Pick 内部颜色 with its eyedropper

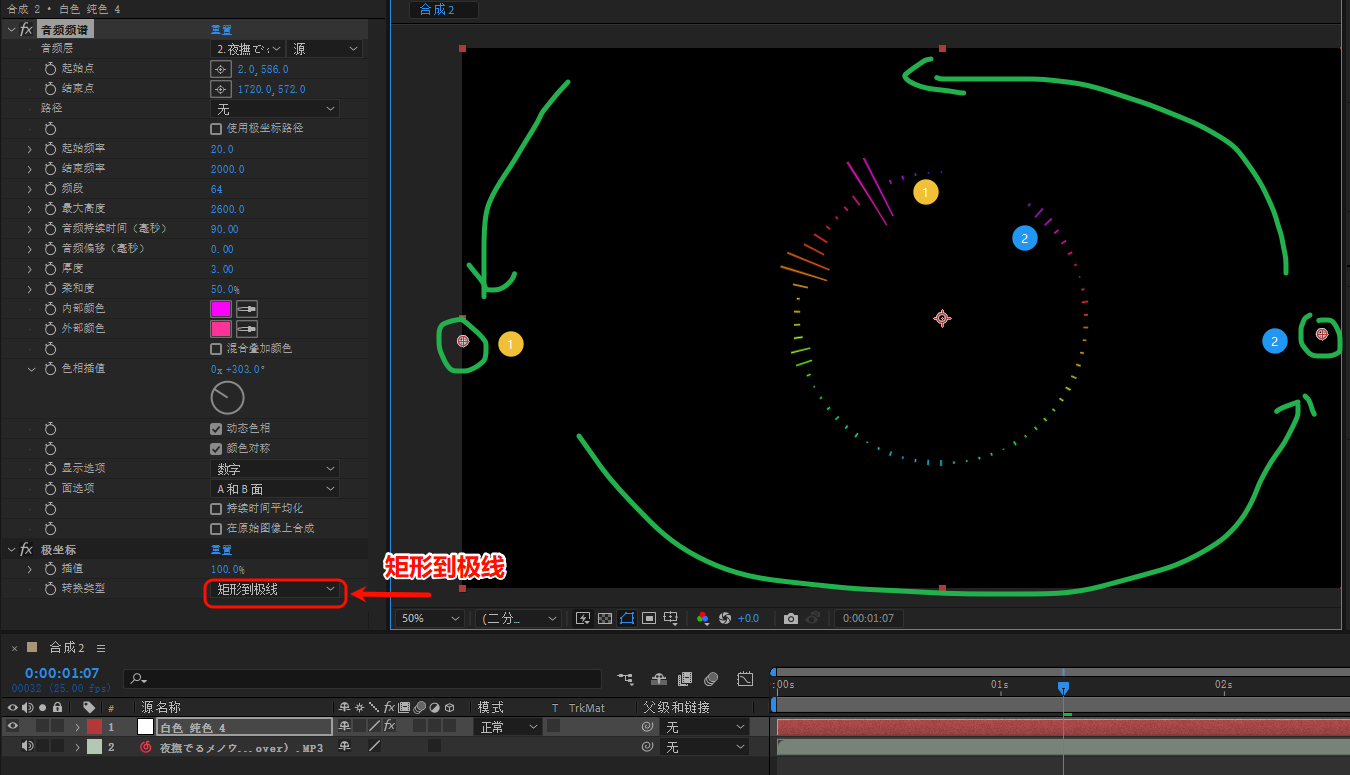click(246, 309)
